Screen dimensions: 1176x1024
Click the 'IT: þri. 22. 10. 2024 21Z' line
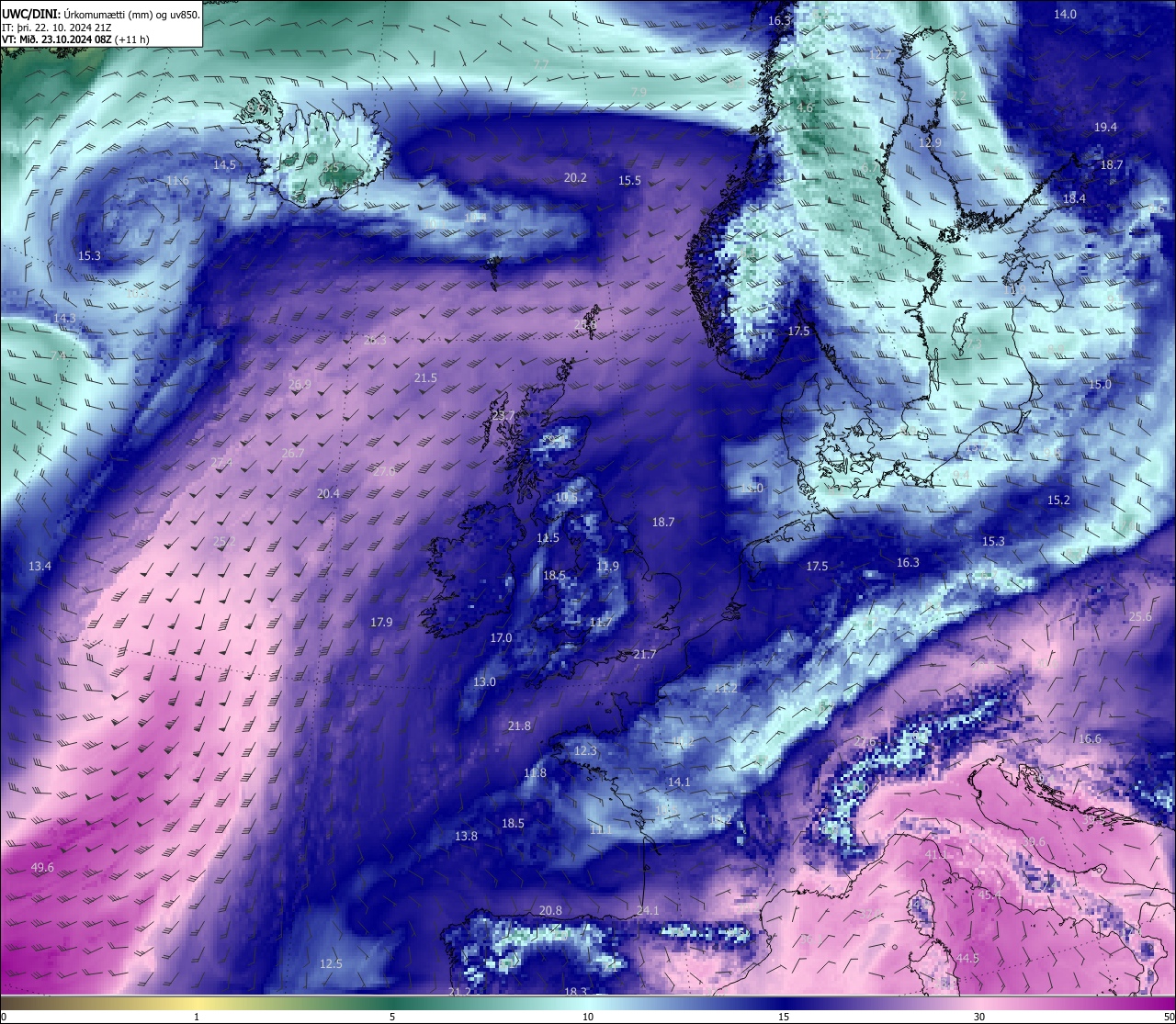coord(57,28)
